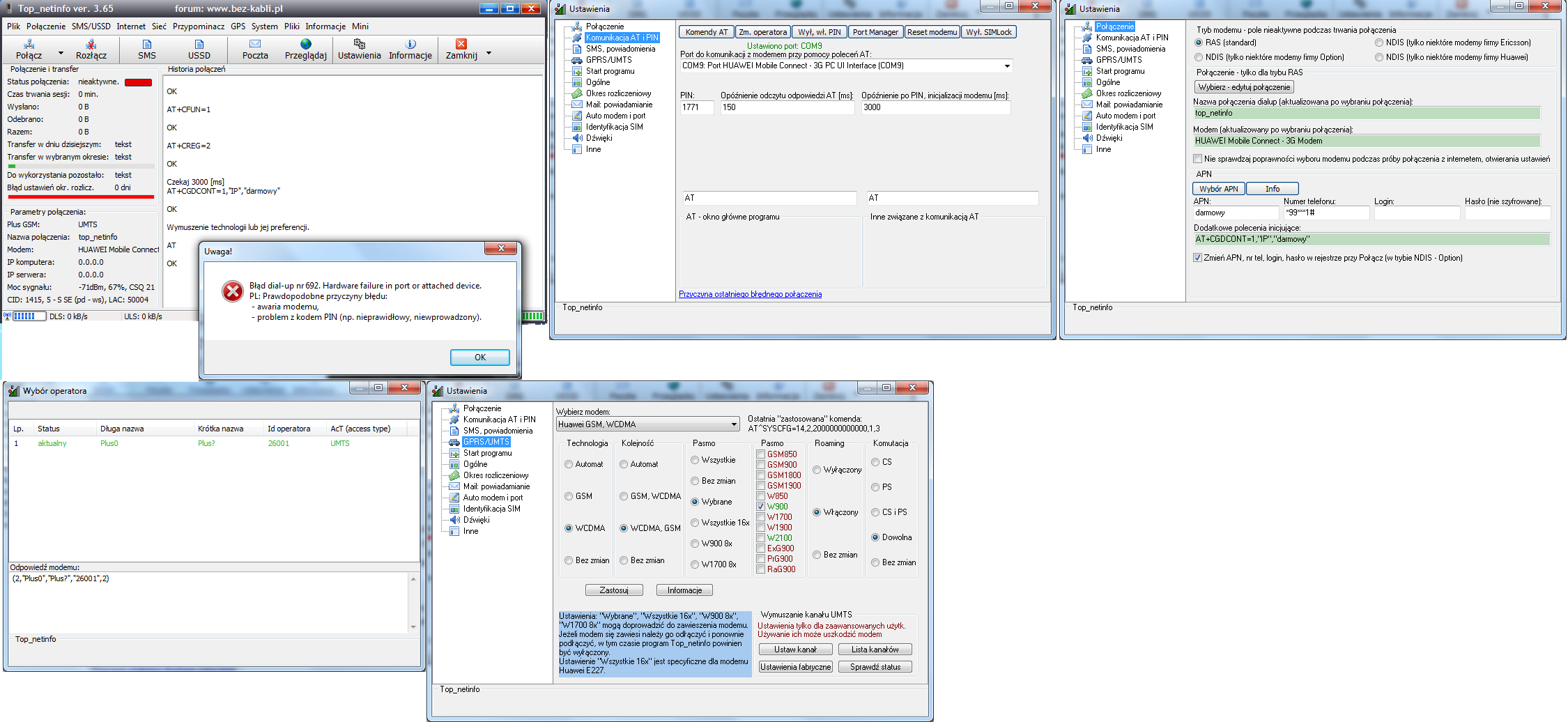1568x722 pixels.
Task: Open the Przypominacz menu
Action: coord(199,26)
